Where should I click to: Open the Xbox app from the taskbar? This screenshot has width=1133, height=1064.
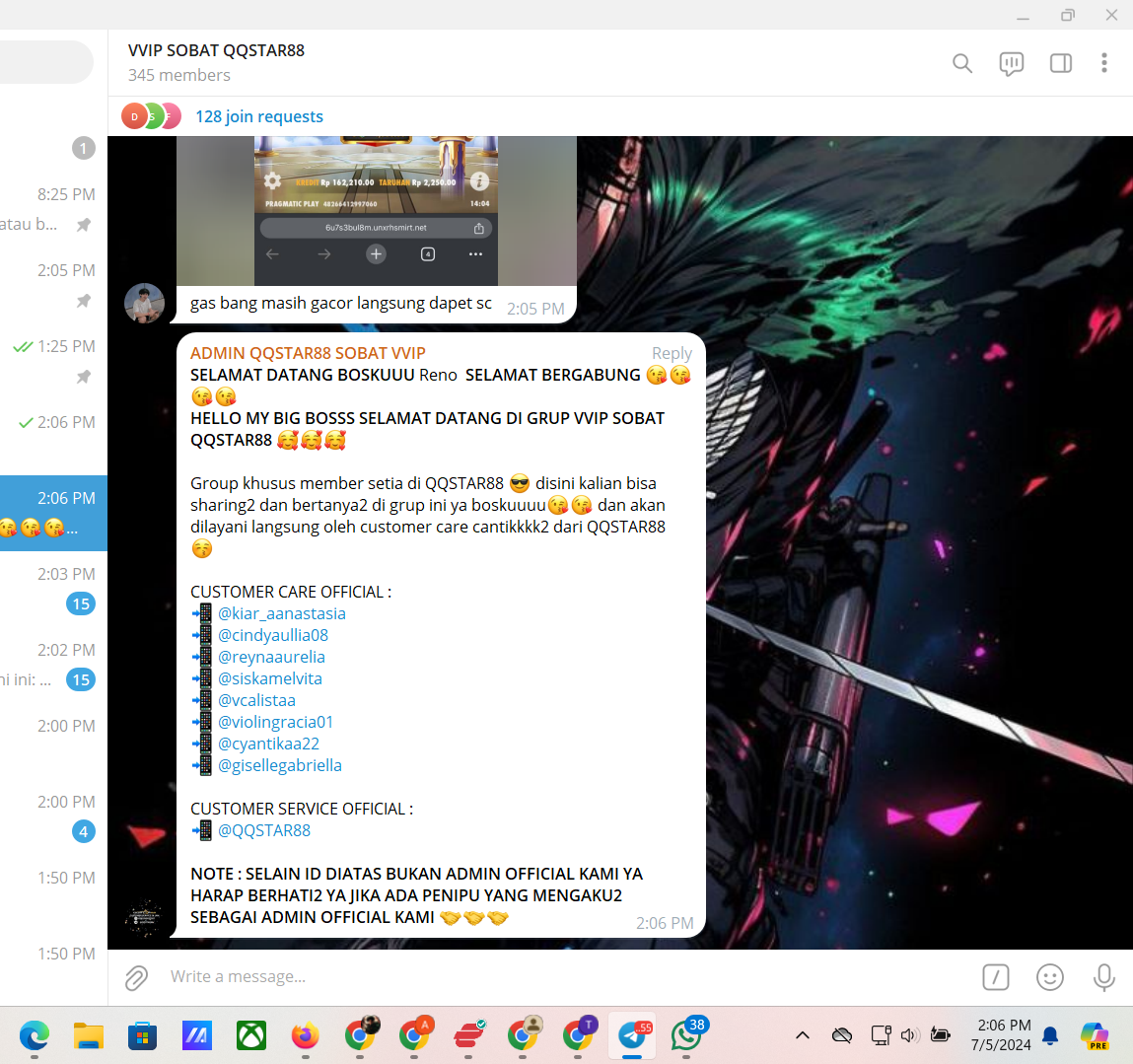[x=251, y=1035]
